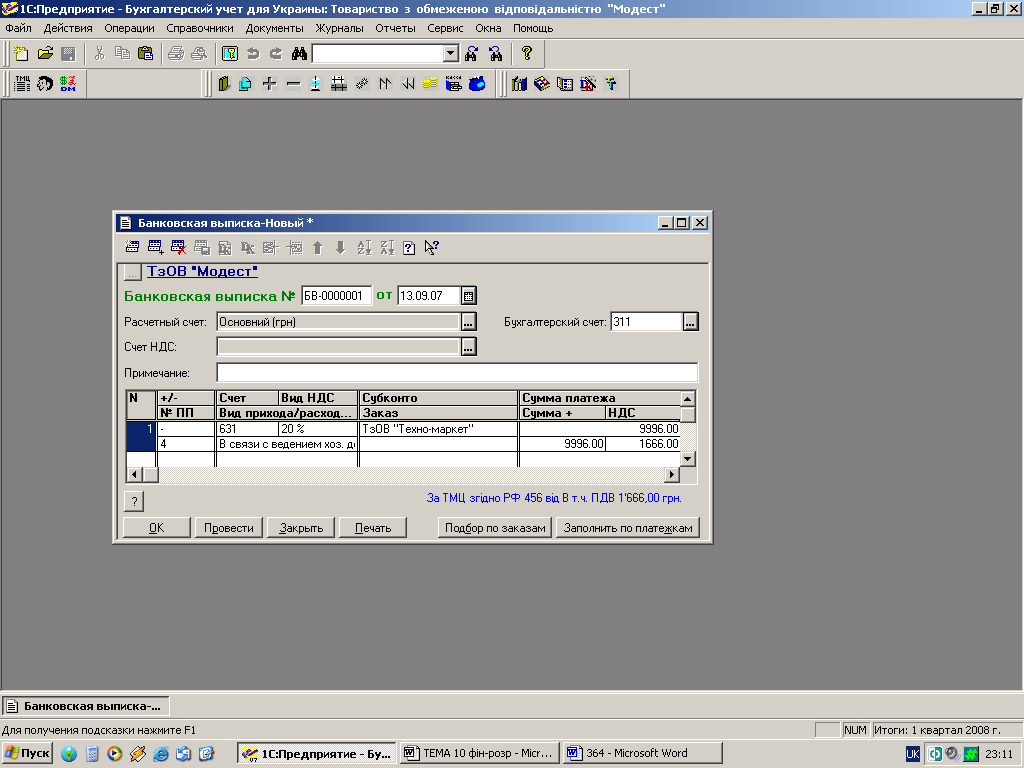Click the binoculars Find icon
The image size is (1024, 768).
click(299, 54)
